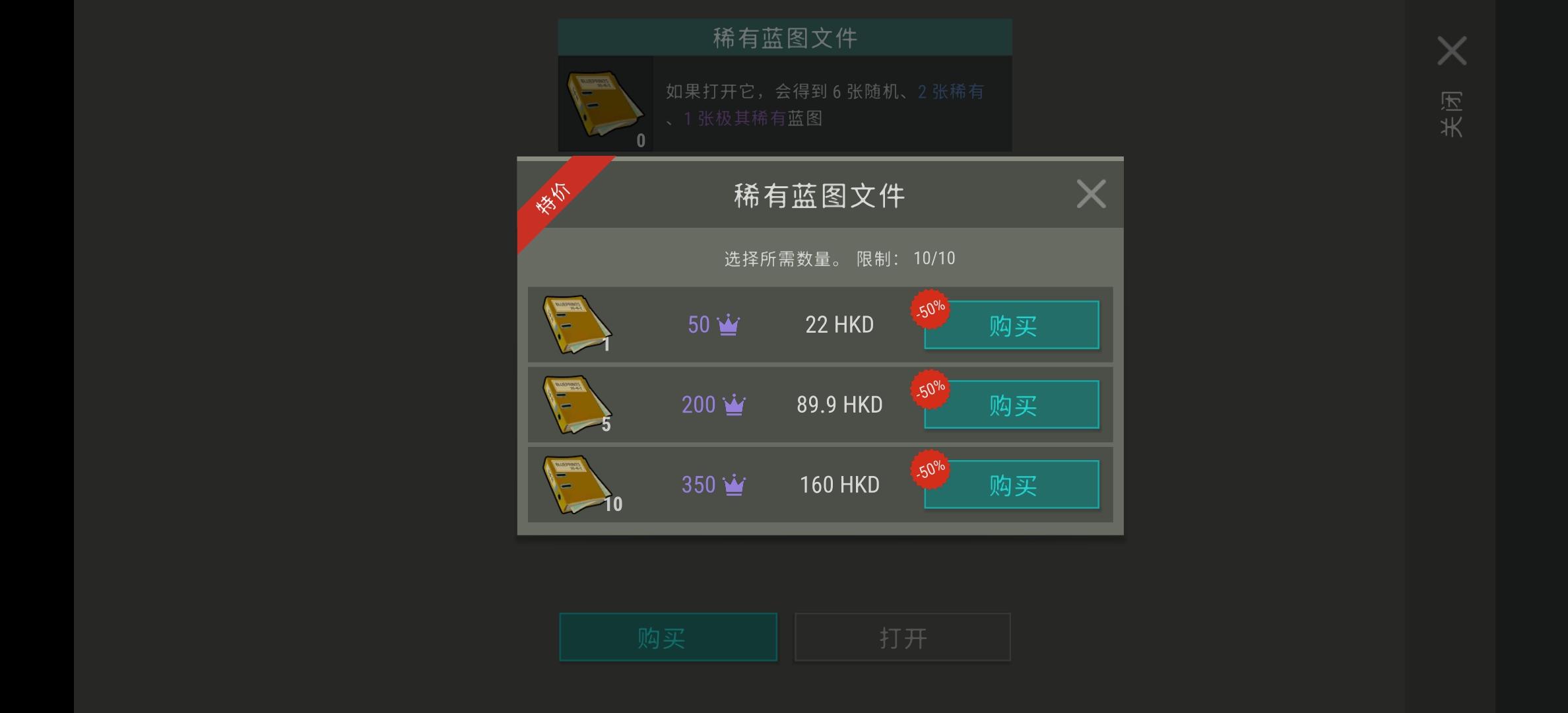Screen dimensions: 1568x713
Task: Click the -50% badge on second offer
Action: pos(931,389)
